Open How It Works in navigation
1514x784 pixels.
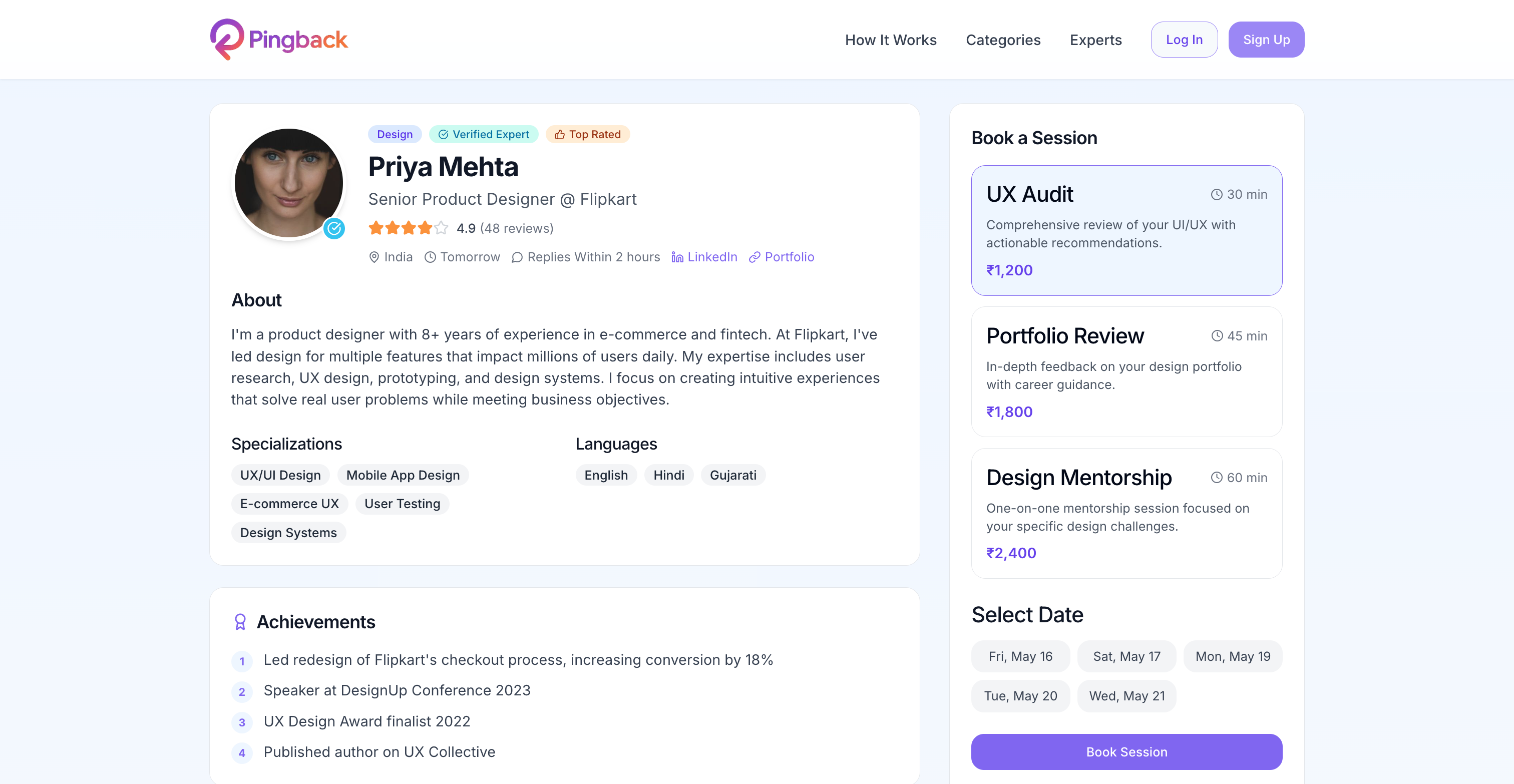tap(890, 40)
